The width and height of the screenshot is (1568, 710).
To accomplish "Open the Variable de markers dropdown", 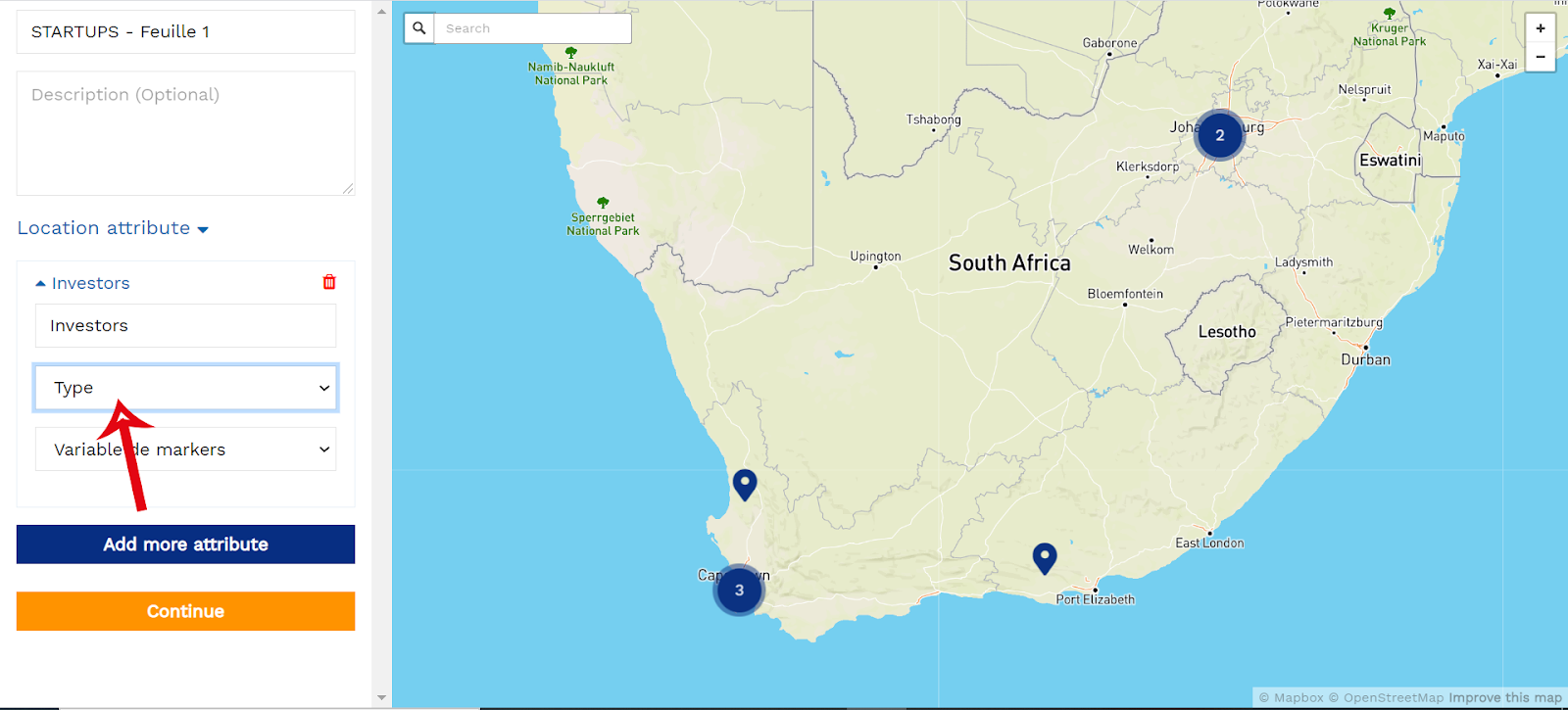I will pyautogui.click(x=186, y=450).
